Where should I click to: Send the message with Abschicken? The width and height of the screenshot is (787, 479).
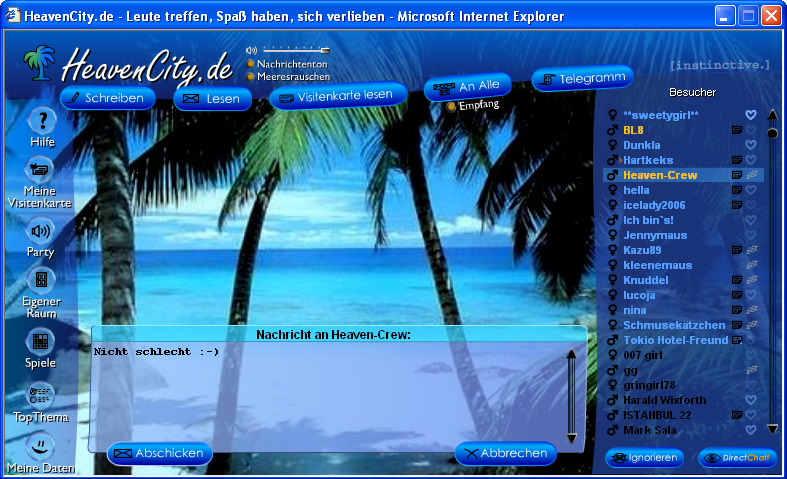click(x=160, y=453)
